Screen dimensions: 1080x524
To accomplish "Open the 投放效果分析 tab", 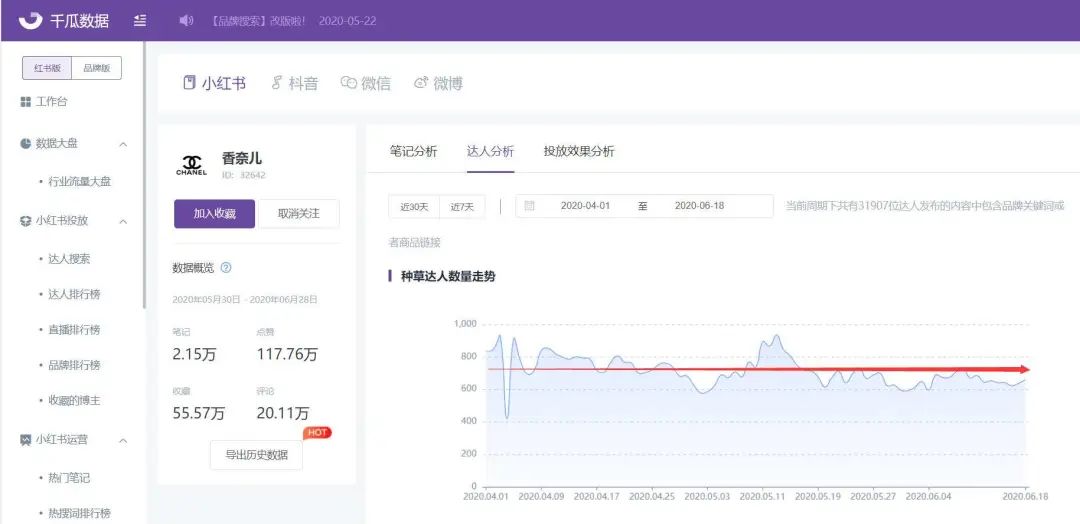I will coord(579,151).
